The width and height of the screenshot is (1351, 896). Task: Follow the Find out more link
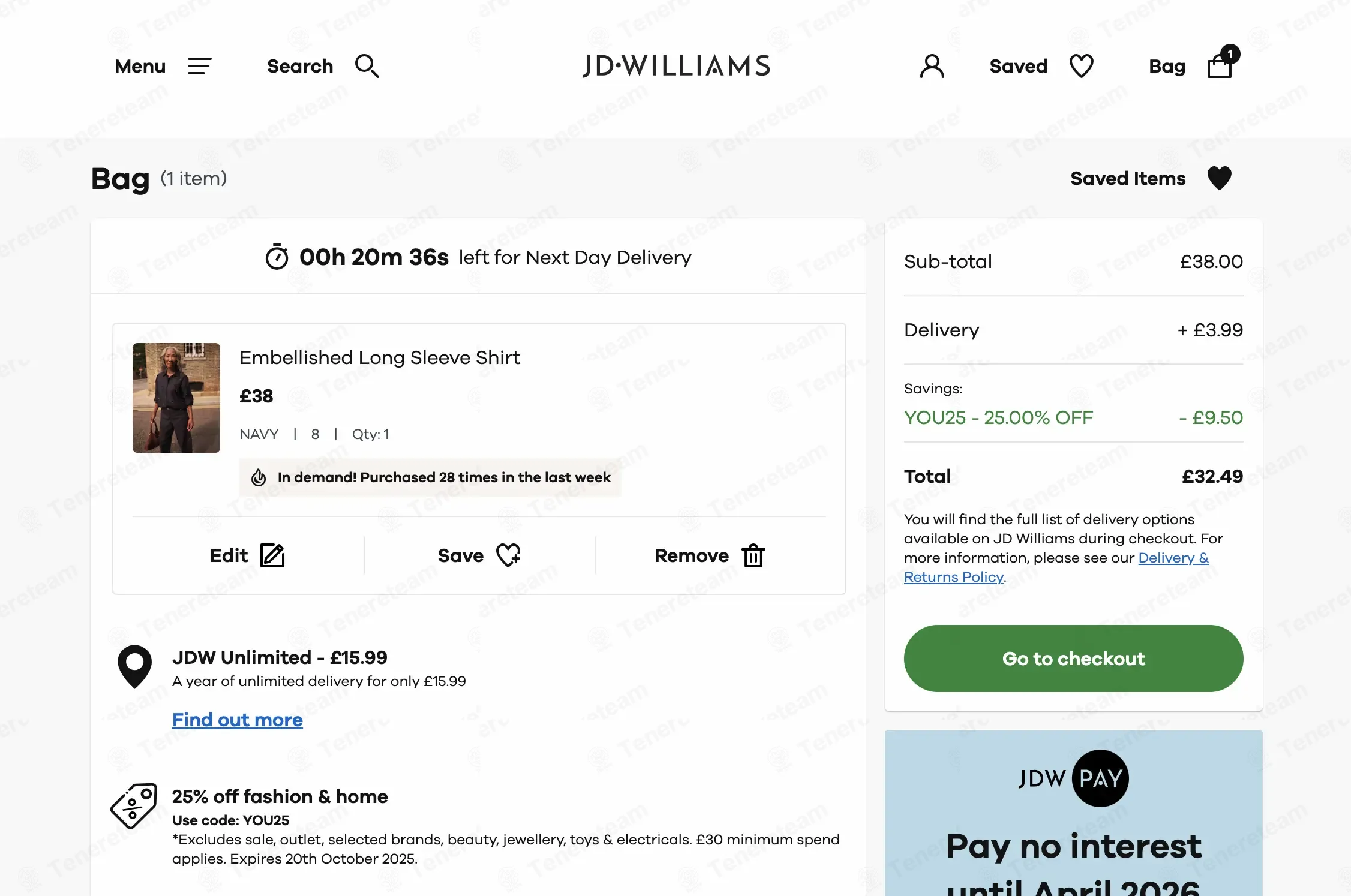237,720
